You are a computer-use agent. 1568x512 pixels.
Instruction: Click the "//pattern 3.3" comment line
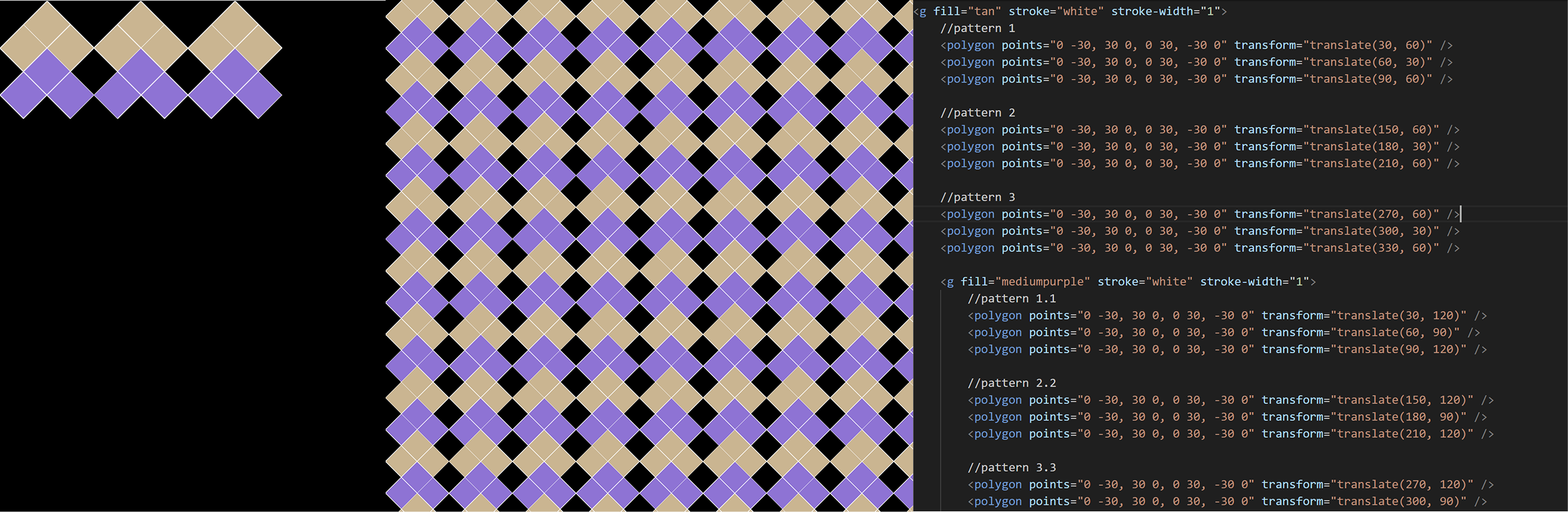coord(1011,468)
